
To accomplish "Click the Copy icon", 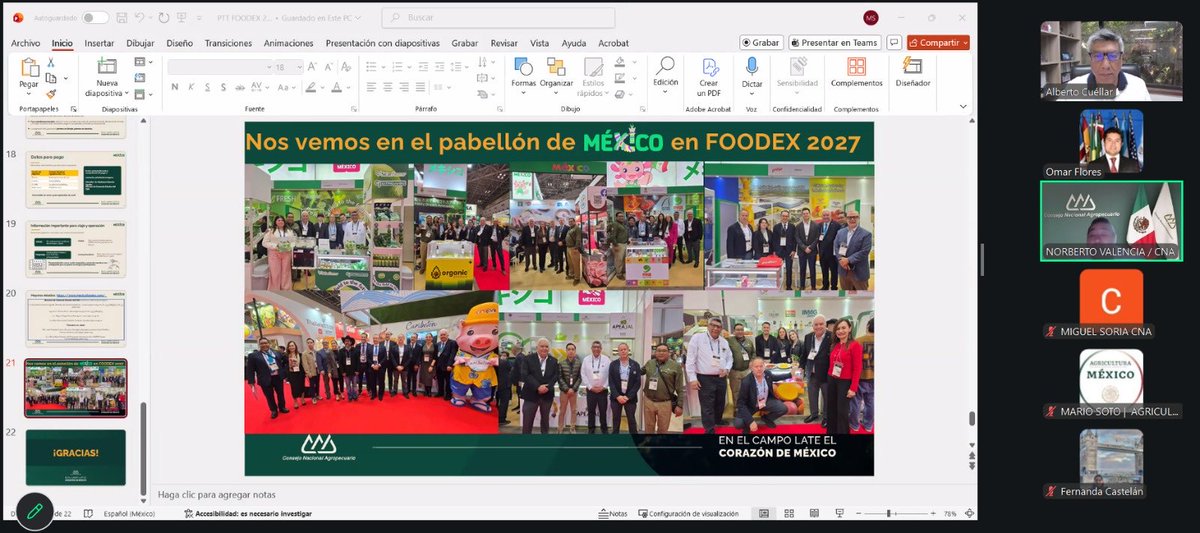I will click(x=51, y=78).
